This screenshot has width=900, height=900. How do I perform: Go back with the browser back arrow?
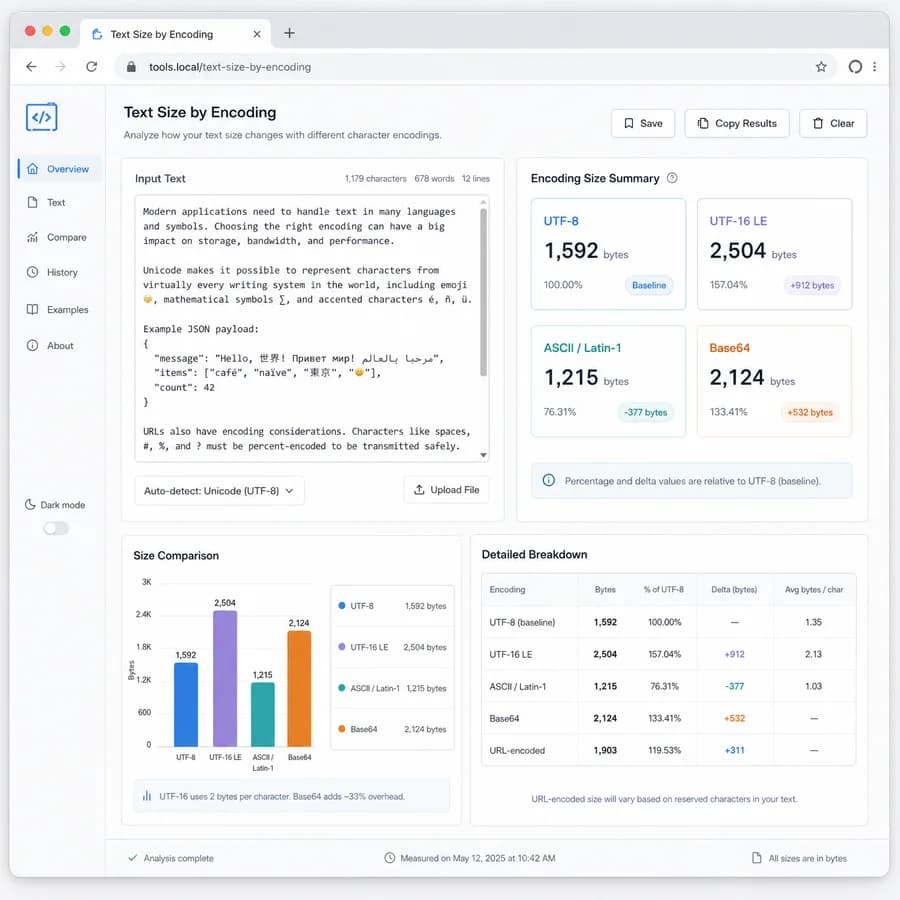[x=32, y=67]
